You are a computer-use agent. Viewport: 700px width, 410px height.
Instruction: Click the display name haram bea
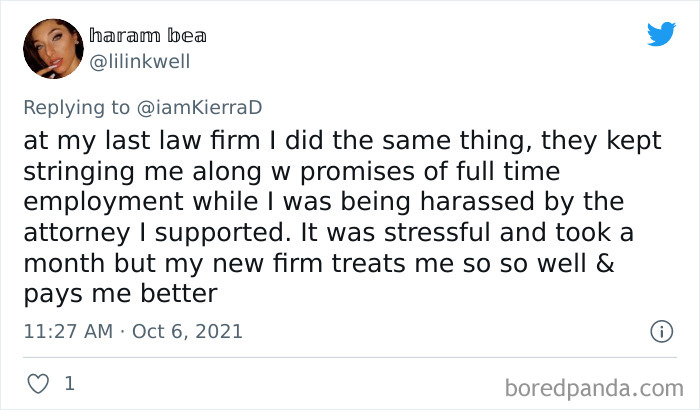point(147,37)
